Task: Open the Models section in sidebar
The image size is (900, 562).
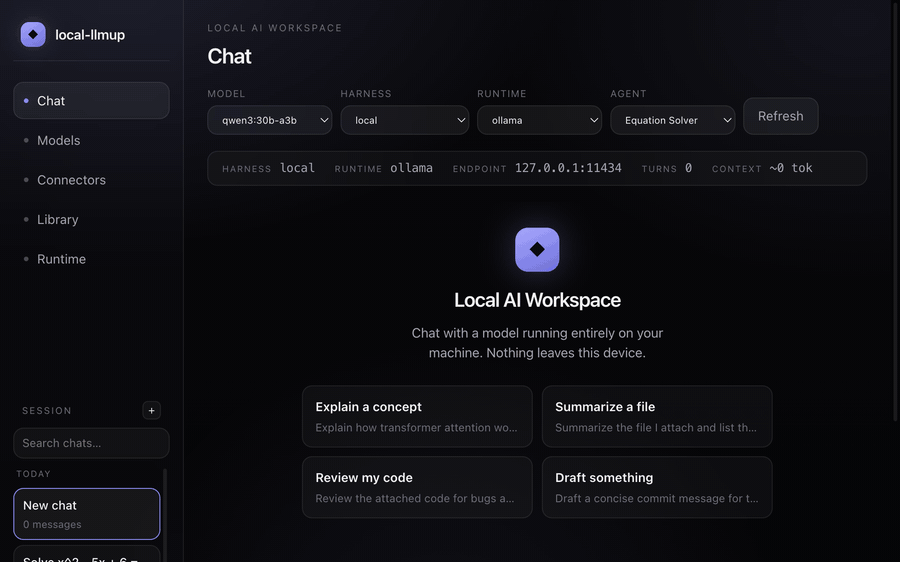Action: tap(91, 140)
